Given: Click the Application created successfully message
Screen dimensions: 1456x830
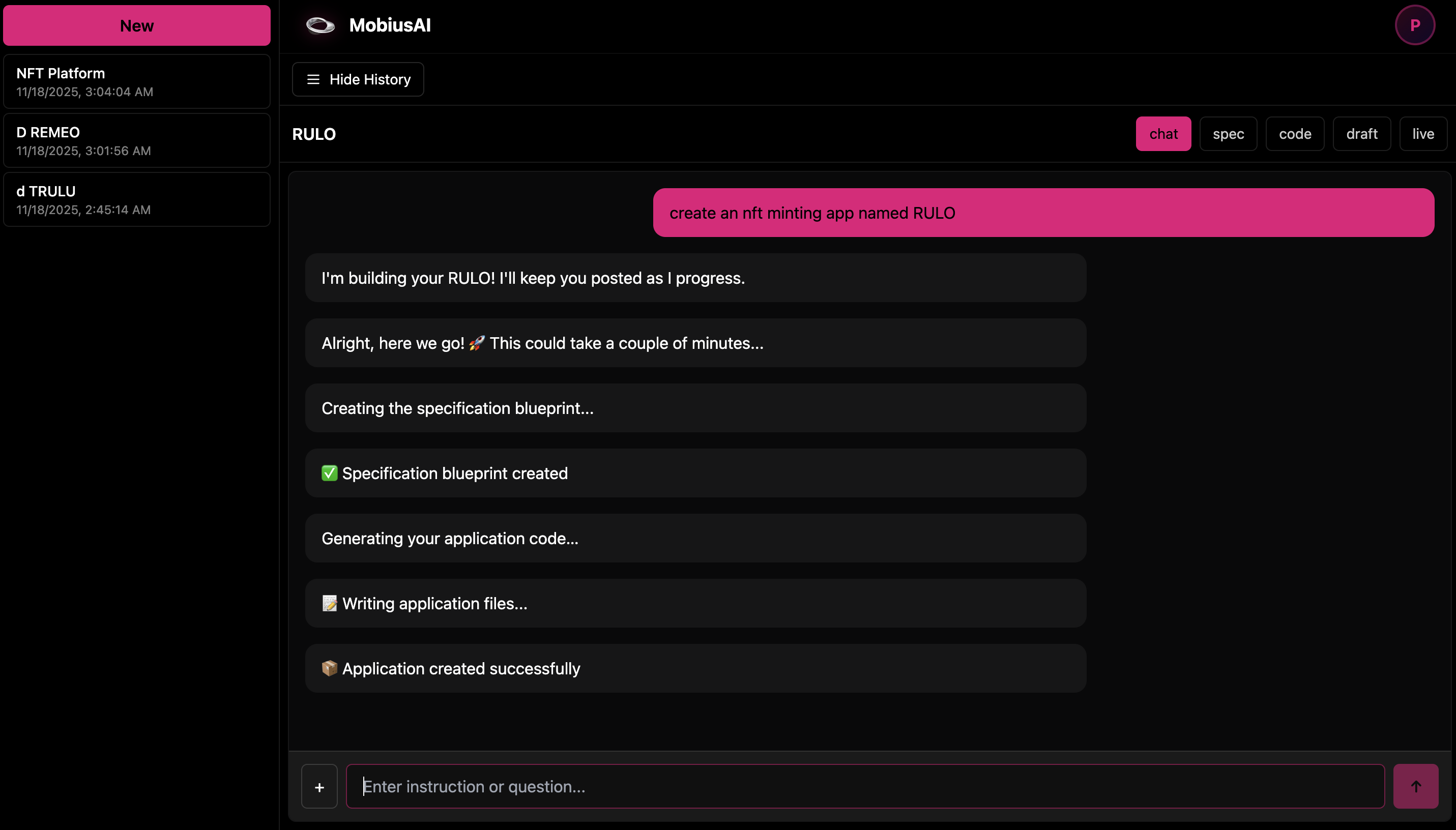Looking at the screenshot, I should tap(695, 668).
